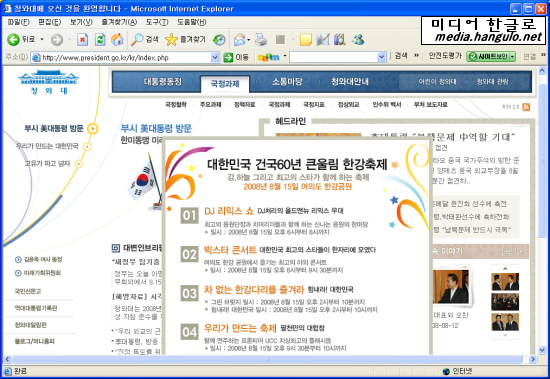
Task: Expand the Mail icon dropdown arrow
Action: tap(249, 40)
